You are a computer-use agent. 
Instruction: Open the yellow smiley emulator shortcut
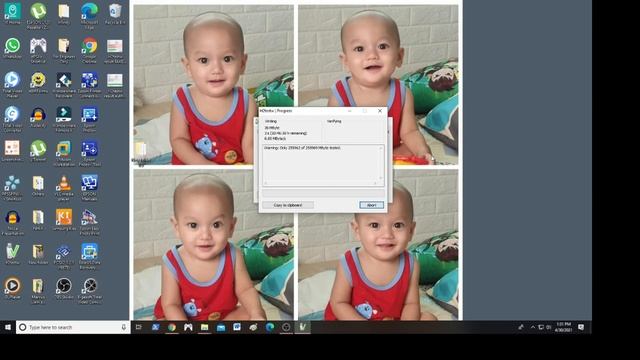point(38,83)
